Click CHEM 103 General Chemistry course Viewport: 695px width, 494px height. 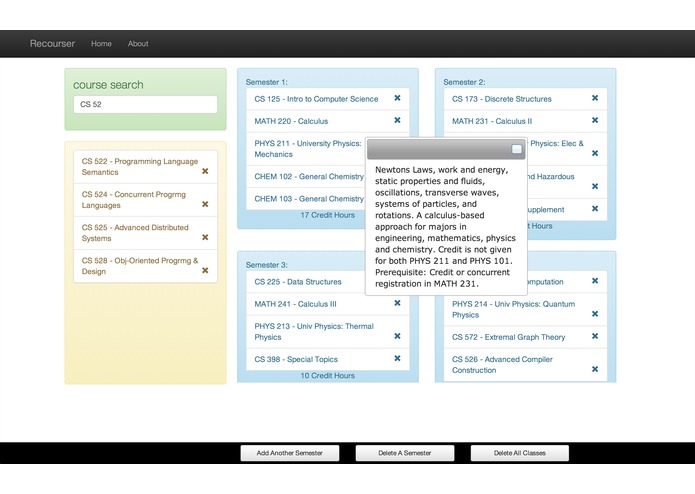tap(309, 199)
